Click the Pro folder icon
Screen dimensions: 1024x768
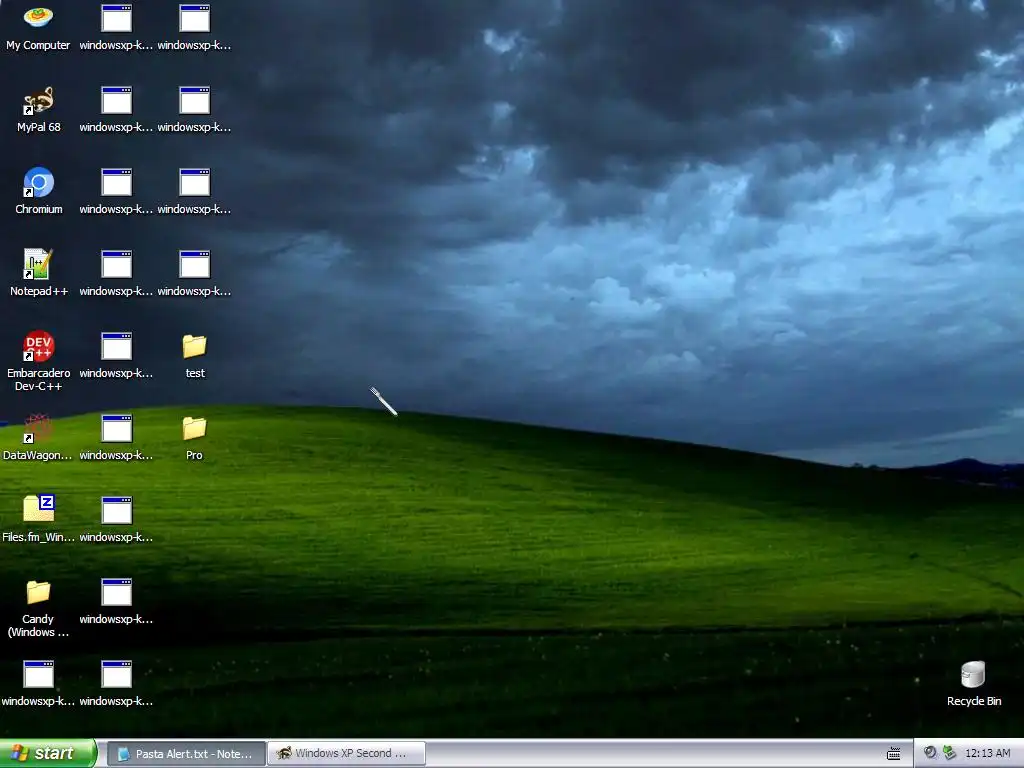coord(195,428)
